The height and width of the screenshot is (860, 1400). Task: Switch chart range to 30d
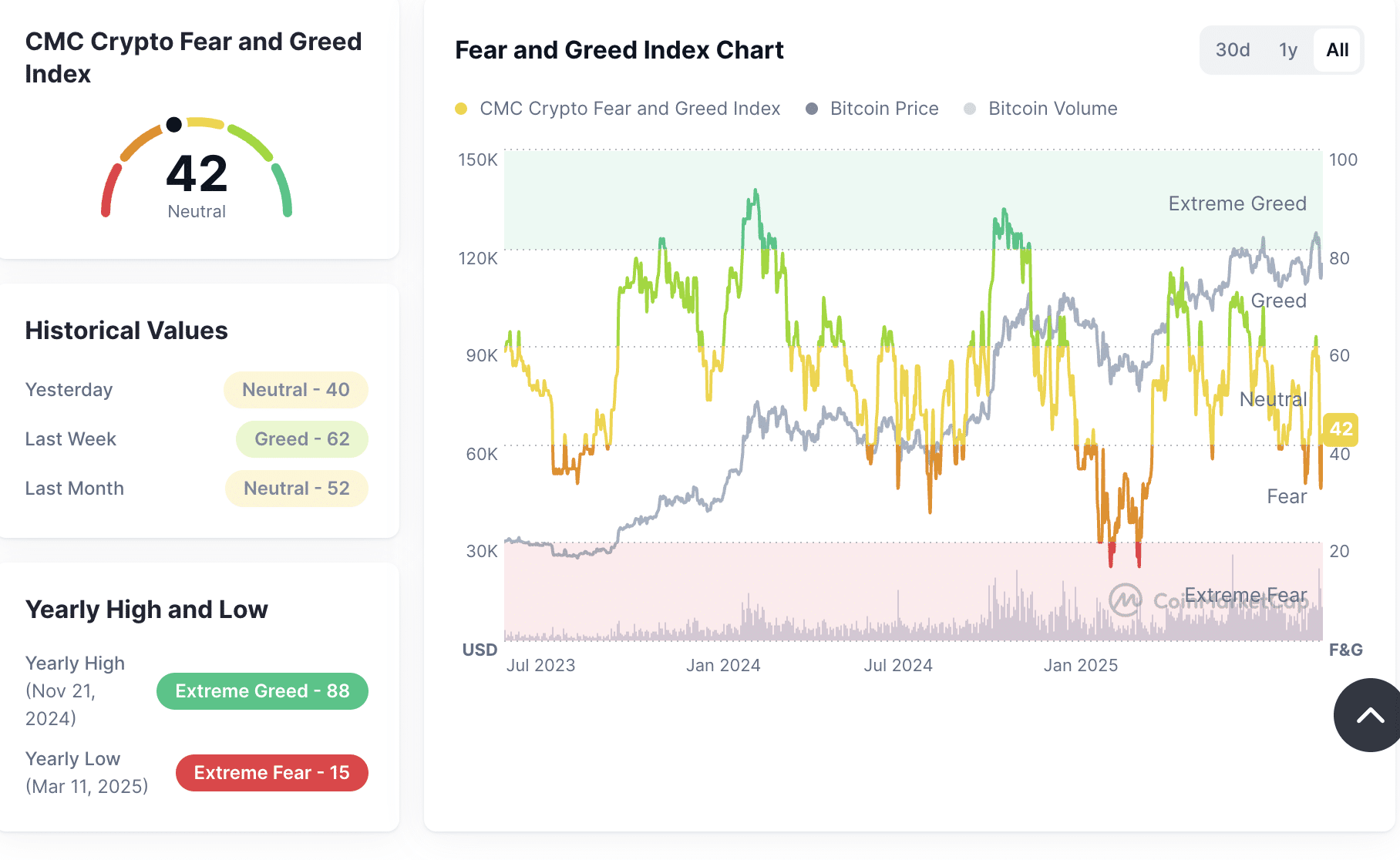tap(1232, 50)
